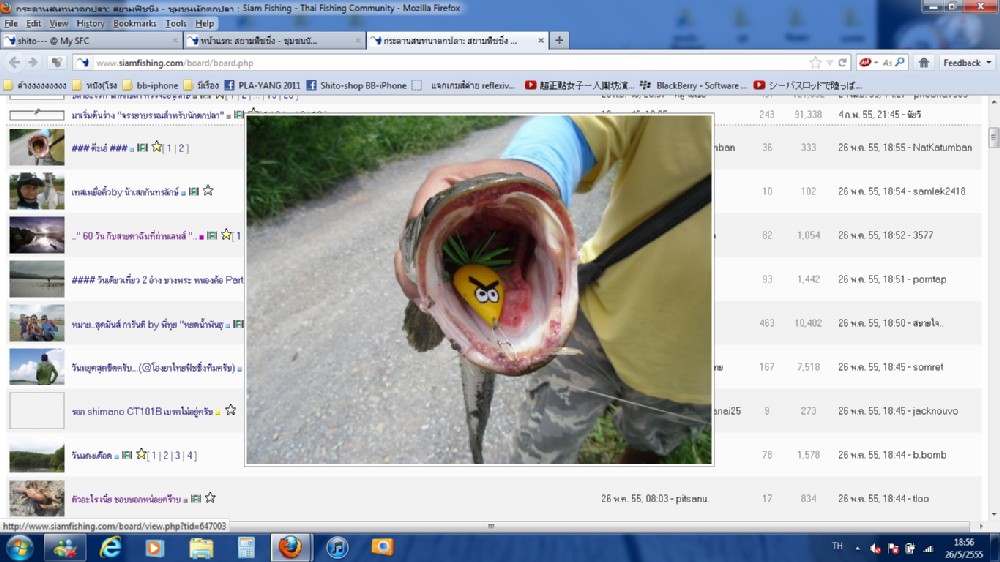This screenshot has width=1000, height=562.
Task: Open the Edit menu
Action: 33,24
